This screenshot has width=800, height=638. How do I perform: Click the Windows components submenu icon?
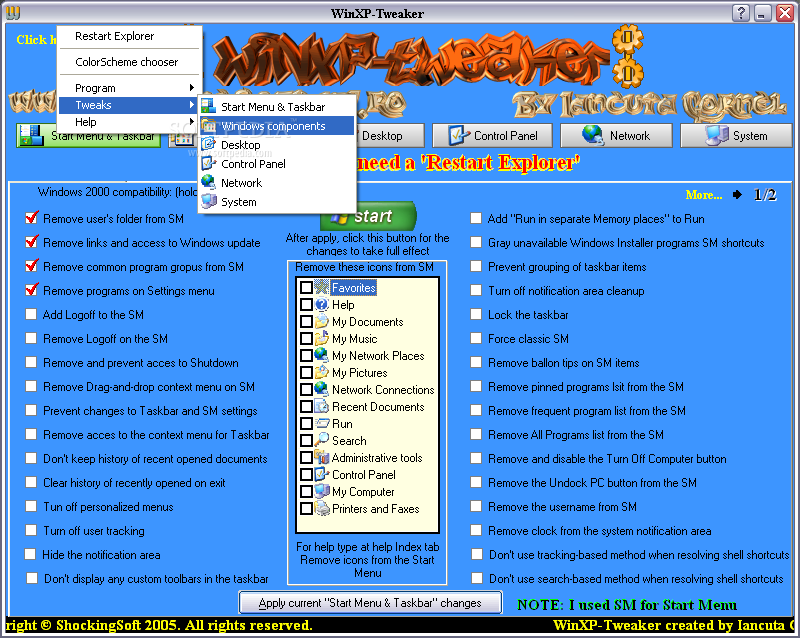[x=208, y=126]
